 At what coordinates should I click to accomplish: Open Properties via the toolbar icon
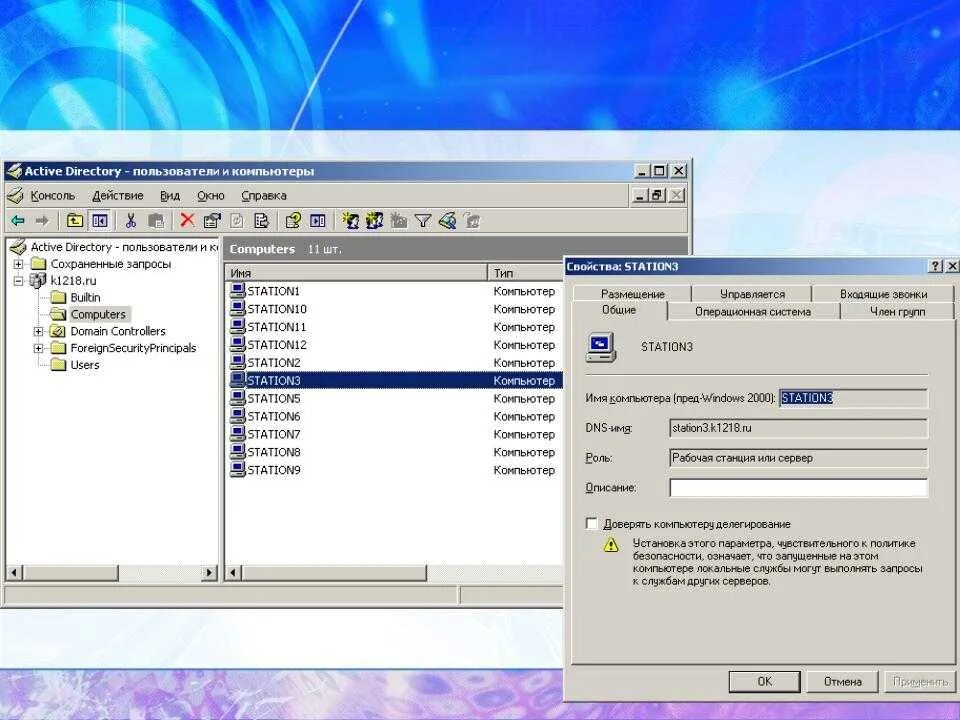pos(212,220)
